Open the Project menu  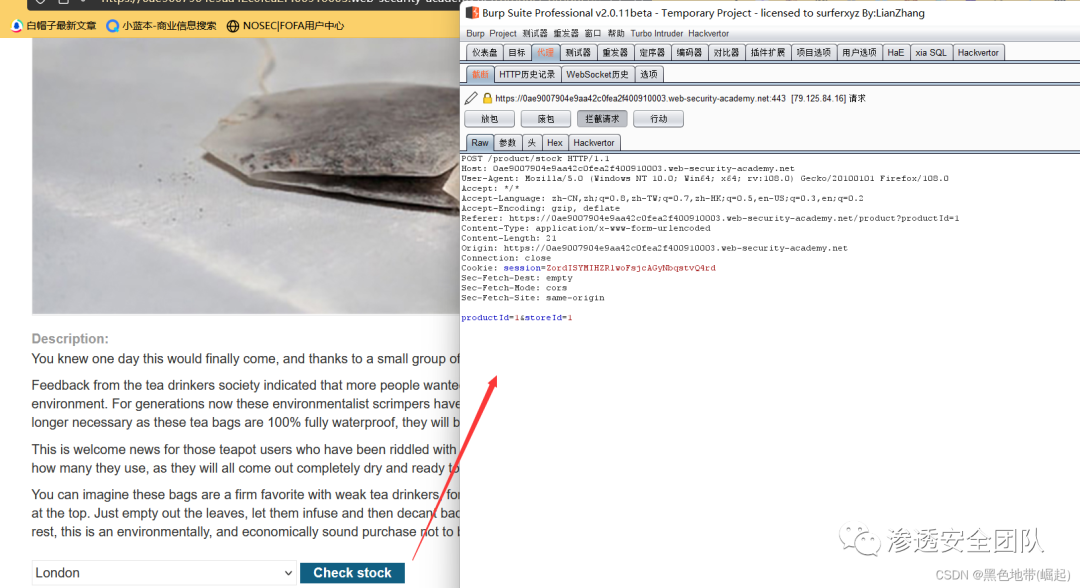(503, 33)
